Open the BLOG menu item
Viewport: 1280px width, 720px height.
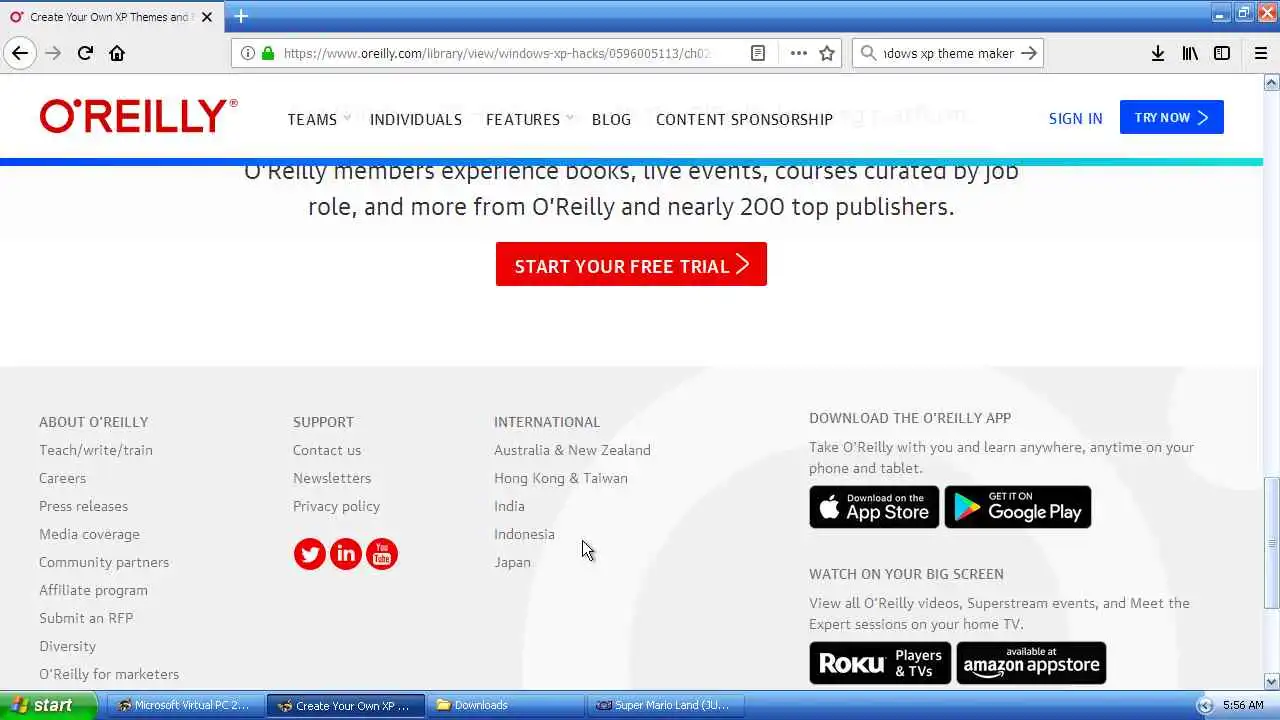click(611, 119)
